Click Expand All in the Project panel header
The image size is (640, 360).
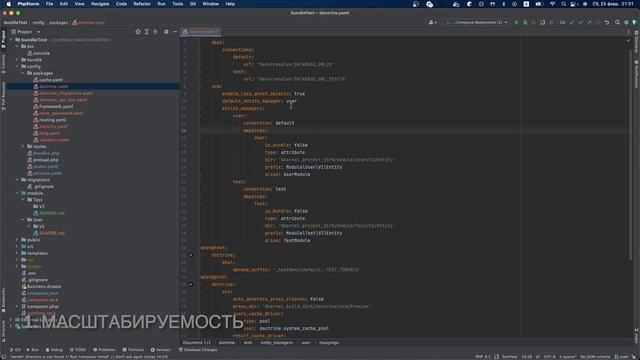147,31
